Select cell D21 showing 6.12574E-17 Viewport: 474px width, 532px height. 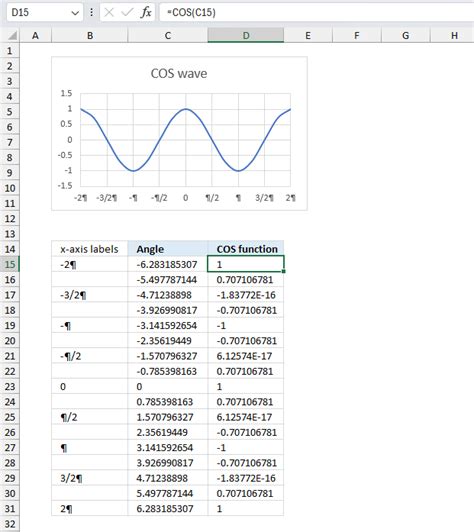pos(246,356)
